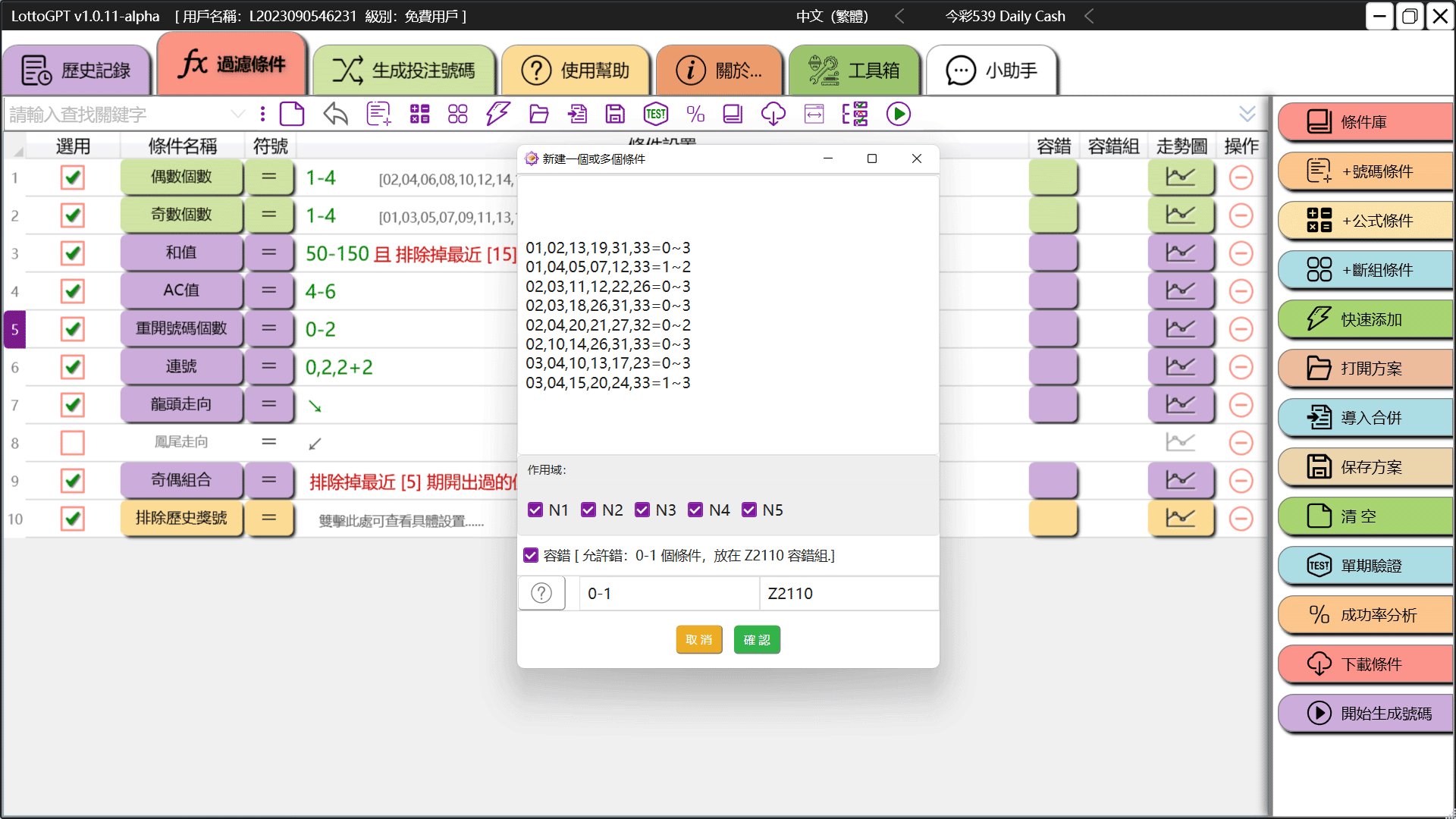
Task: Open operator selector for 奇偶組合 row
Action: (x=269, y=480)
